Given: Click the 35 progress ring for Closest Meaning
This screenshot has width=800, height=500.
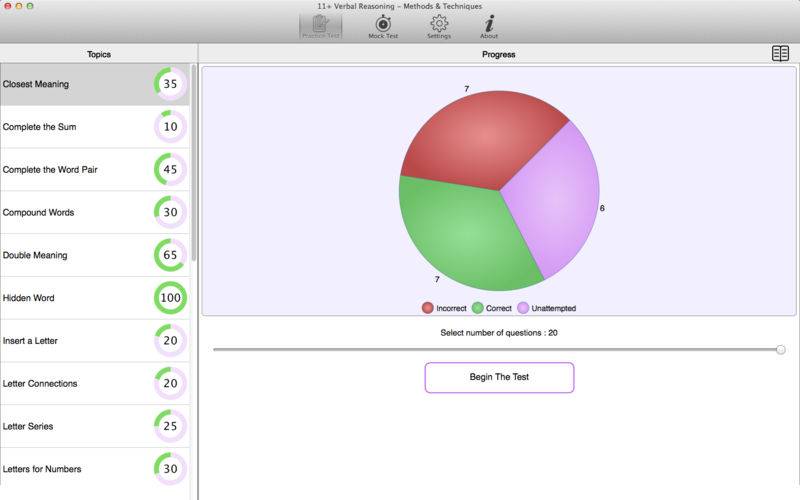Looking at the screenshot, I should coord(170,84).
